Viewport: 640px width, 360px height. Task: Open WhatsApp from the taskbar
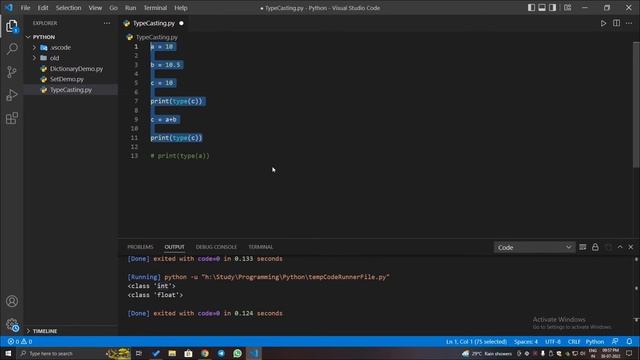coord(237,353)
